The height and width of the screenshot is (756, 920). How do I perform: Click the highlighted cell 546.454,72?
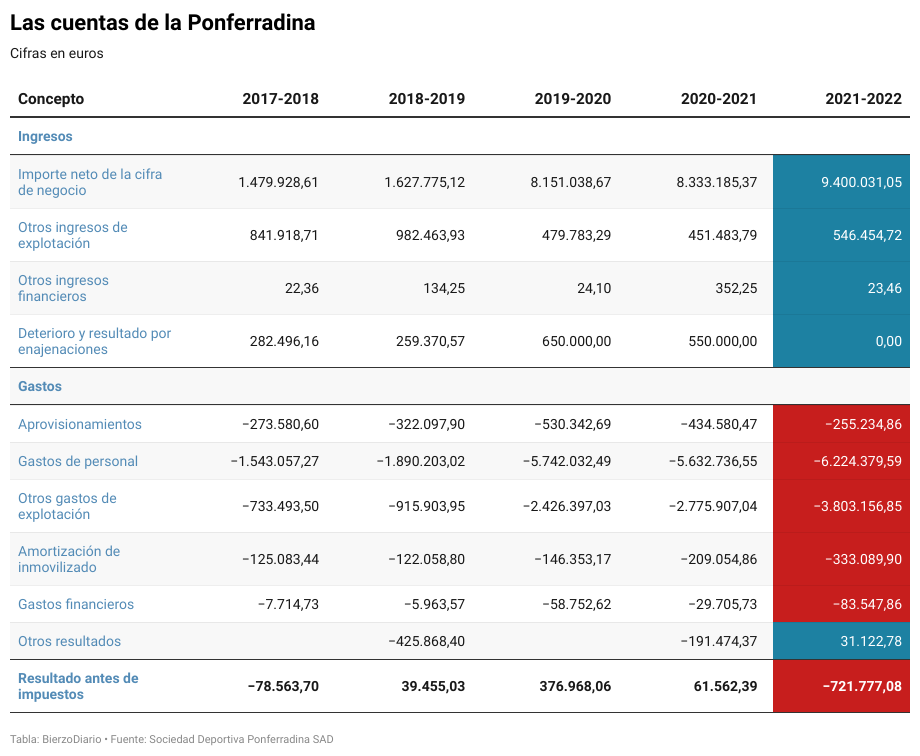(841, 235)
